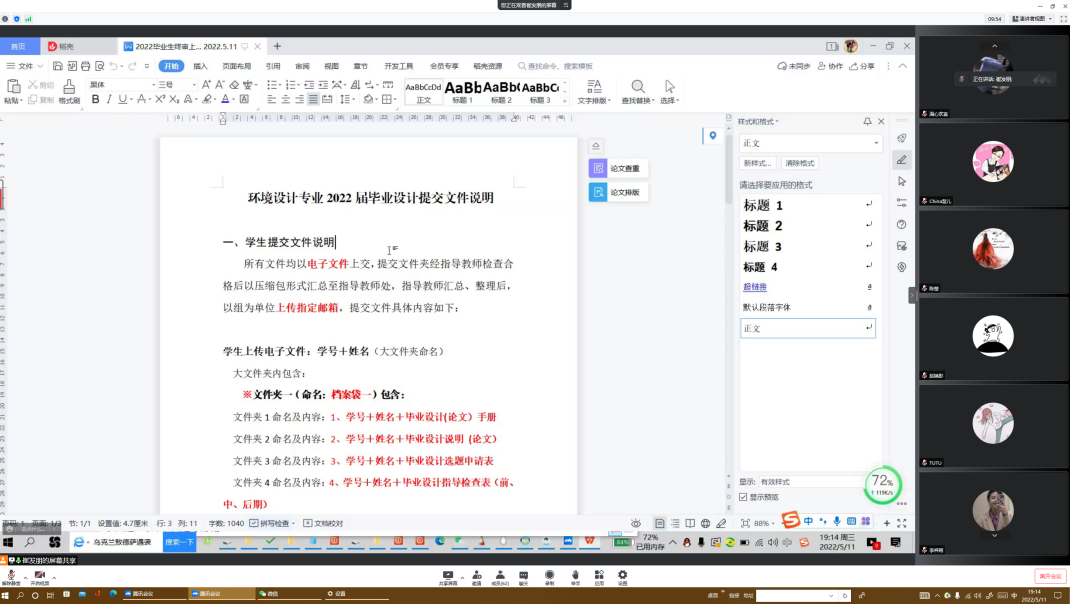
Task: Apply the text highlight color marker
Action: click(x=207, y=100)
